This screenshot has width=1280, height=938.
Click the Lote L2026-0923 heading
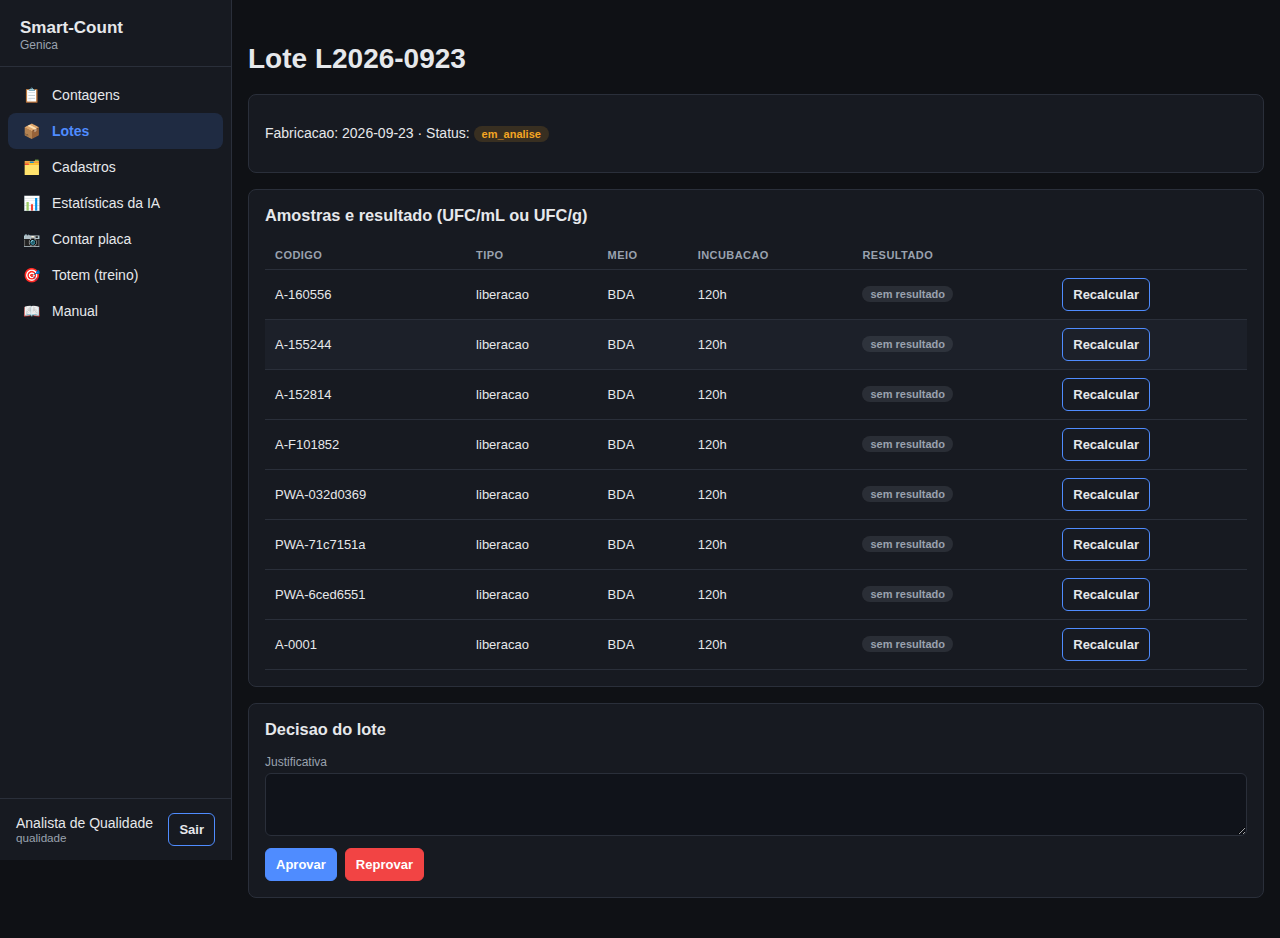coord(357,58)
